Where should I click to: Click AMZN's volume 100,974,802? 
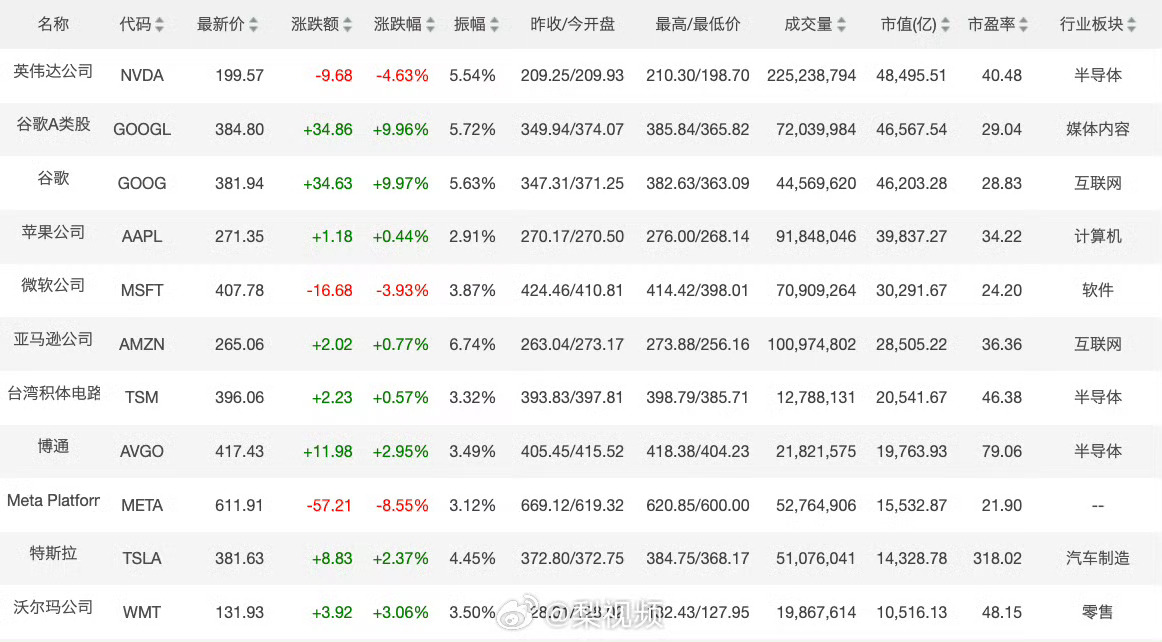pyautogui.click(x=811, y=344)
